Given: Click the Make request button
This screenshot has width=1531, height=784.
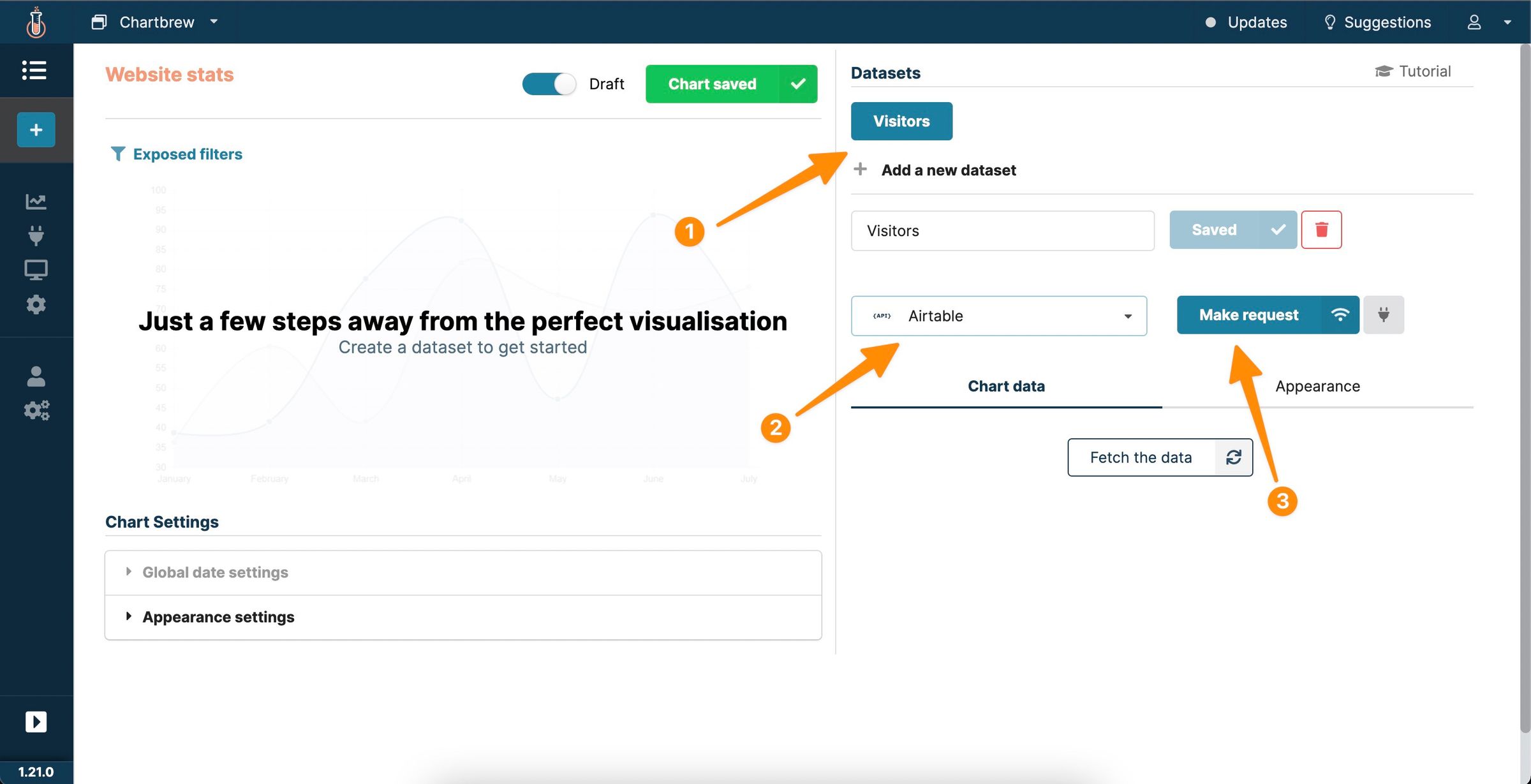Looking at the screenshot, I should pos(1248,314).
